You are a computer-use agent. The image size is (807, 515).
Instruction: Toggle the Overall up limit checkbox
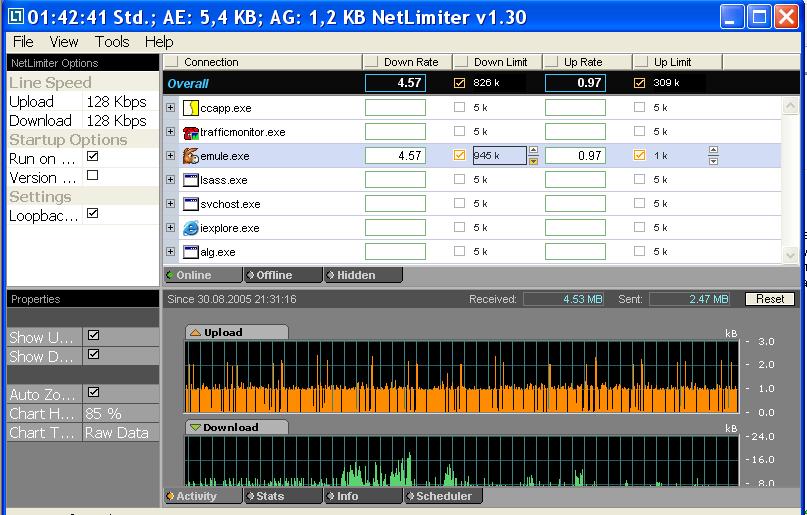click(639, 83)
